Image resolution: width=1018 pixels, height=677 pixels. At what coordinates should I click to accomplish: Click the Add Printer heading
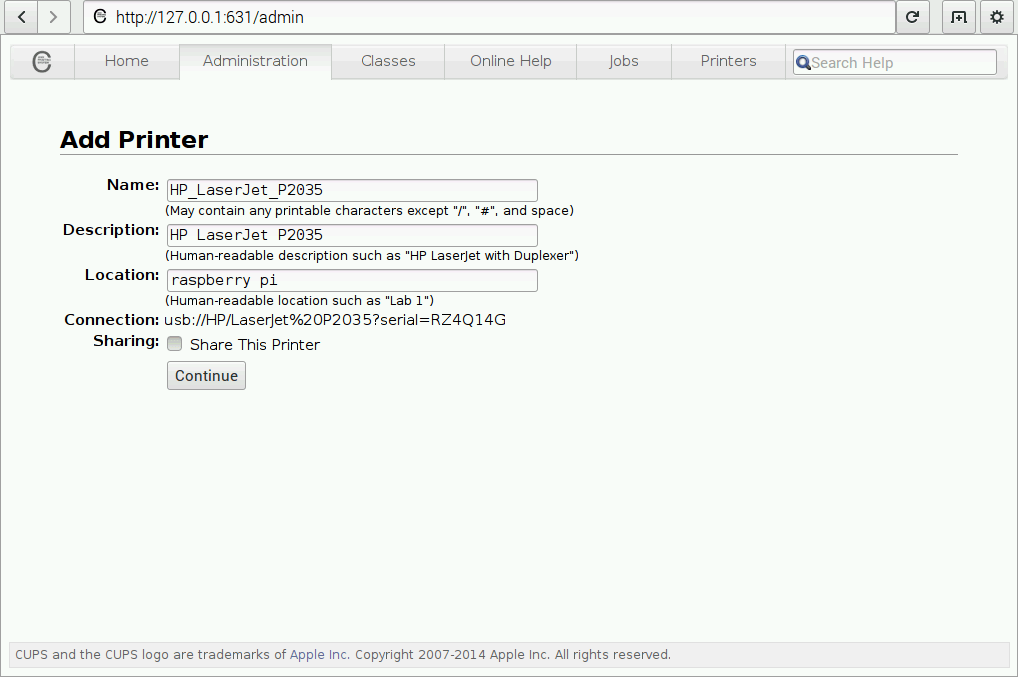(134, 140)
